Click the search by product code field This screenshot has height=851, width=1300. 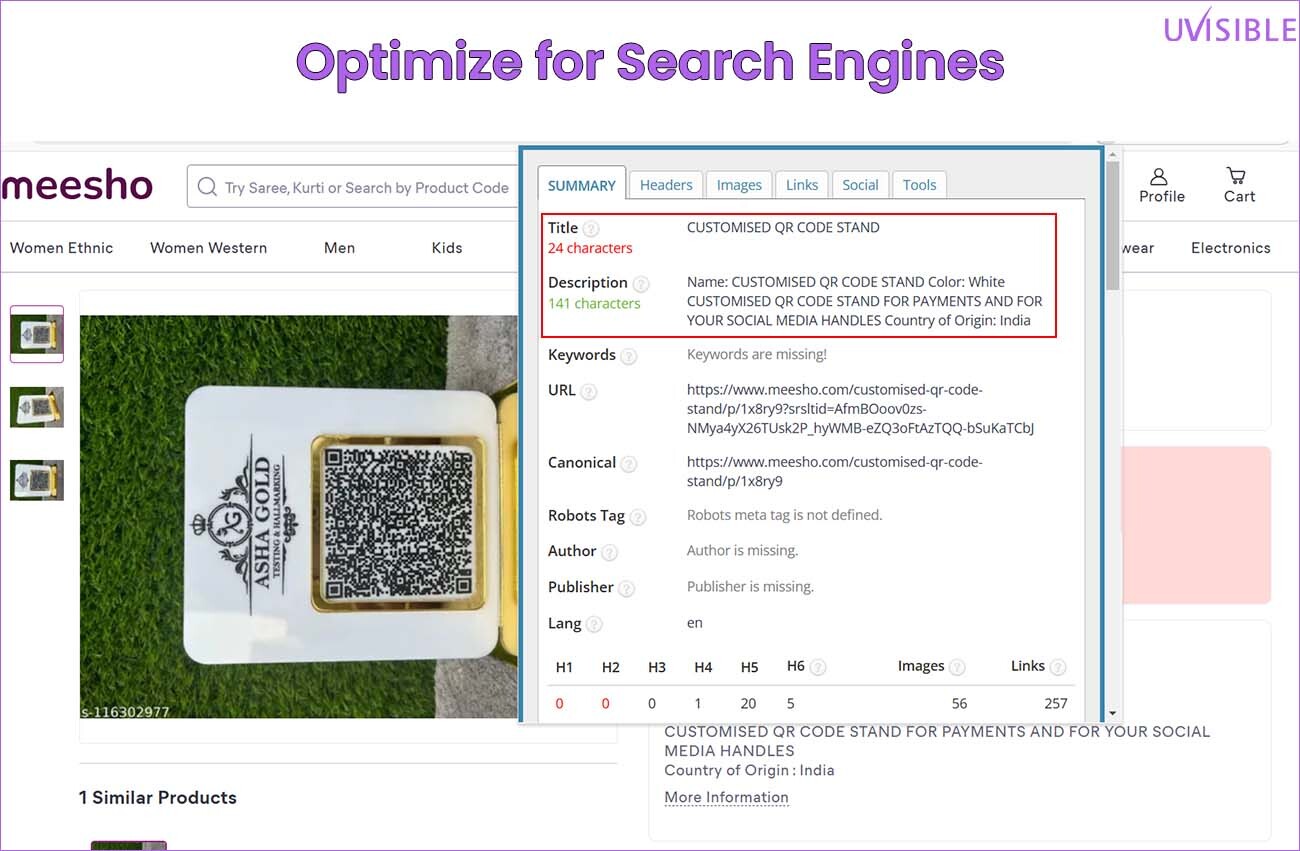click(x=353, y=187)
